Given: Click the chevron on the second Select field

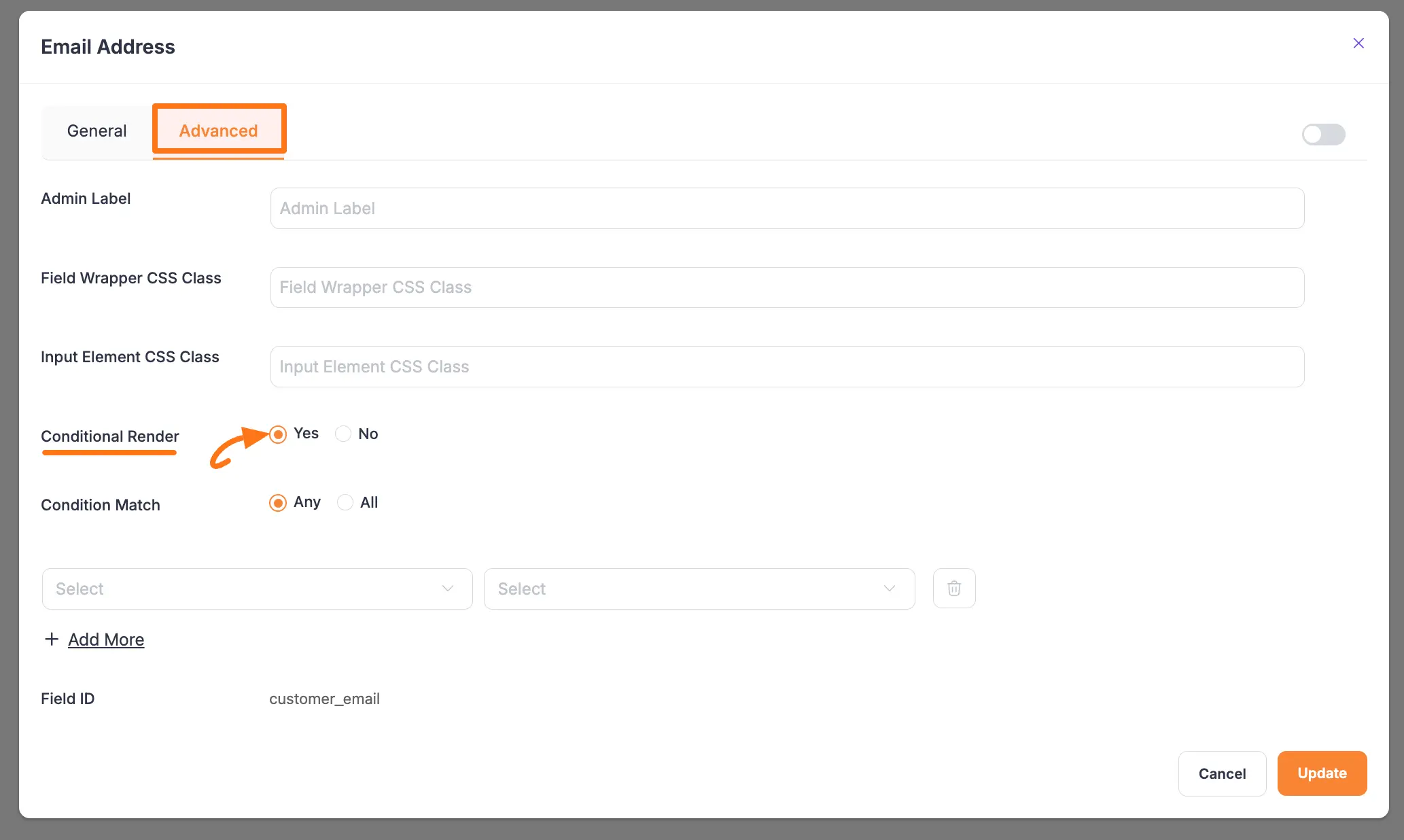Looking at the screenshot, I should pyautogui.click(x=890, y=589).
